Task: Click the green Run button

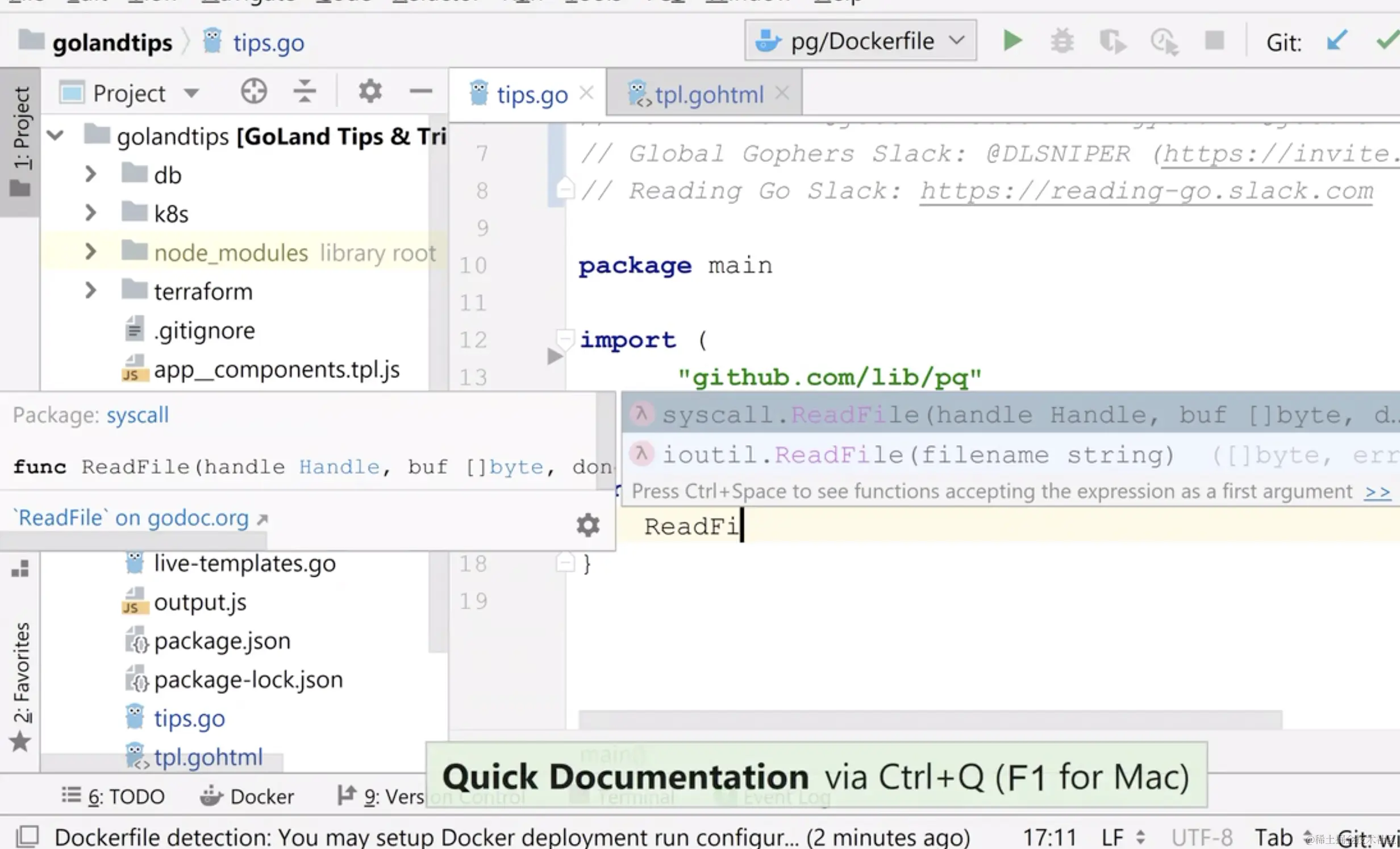Action: [x=1012, y=41]
